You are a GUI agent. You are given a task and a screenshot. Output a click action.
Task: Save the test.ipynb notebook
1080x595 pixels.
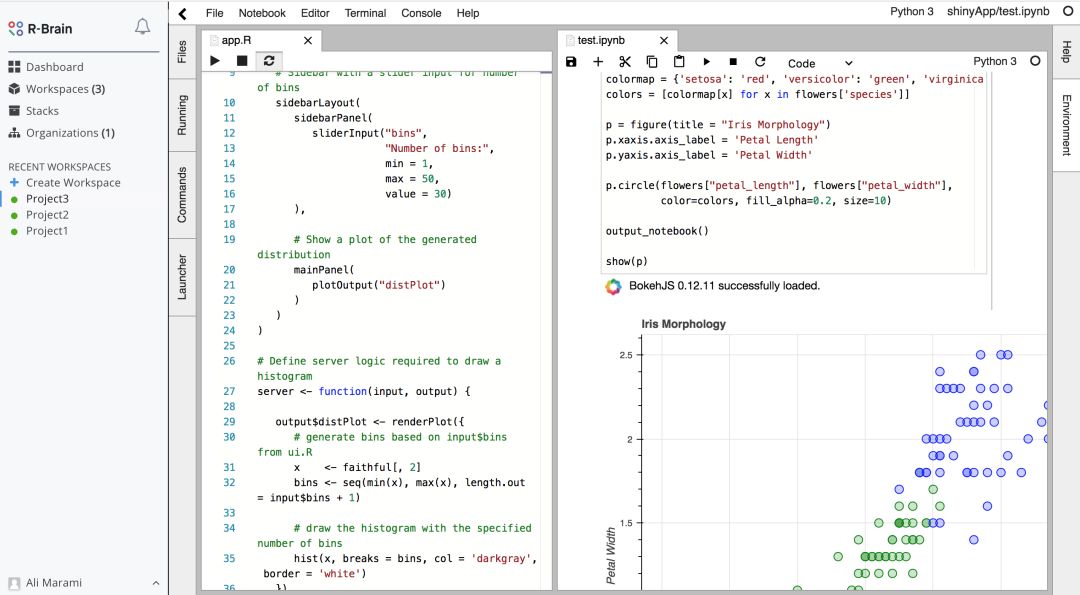tap(571, 62)
